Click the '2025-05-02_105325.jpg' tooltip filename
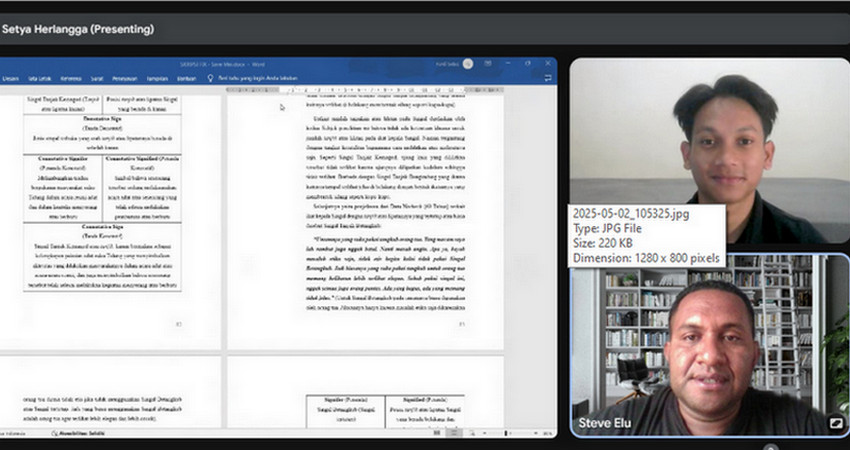 tap(631, 214)
